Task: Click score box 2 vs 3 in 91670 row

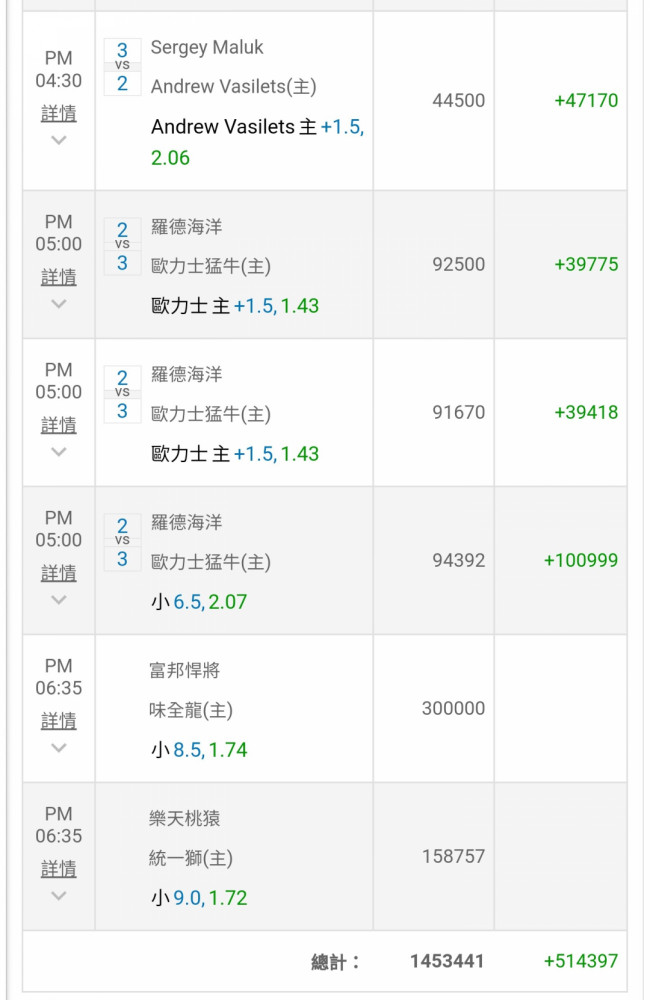Action: [x=122, y=394]
